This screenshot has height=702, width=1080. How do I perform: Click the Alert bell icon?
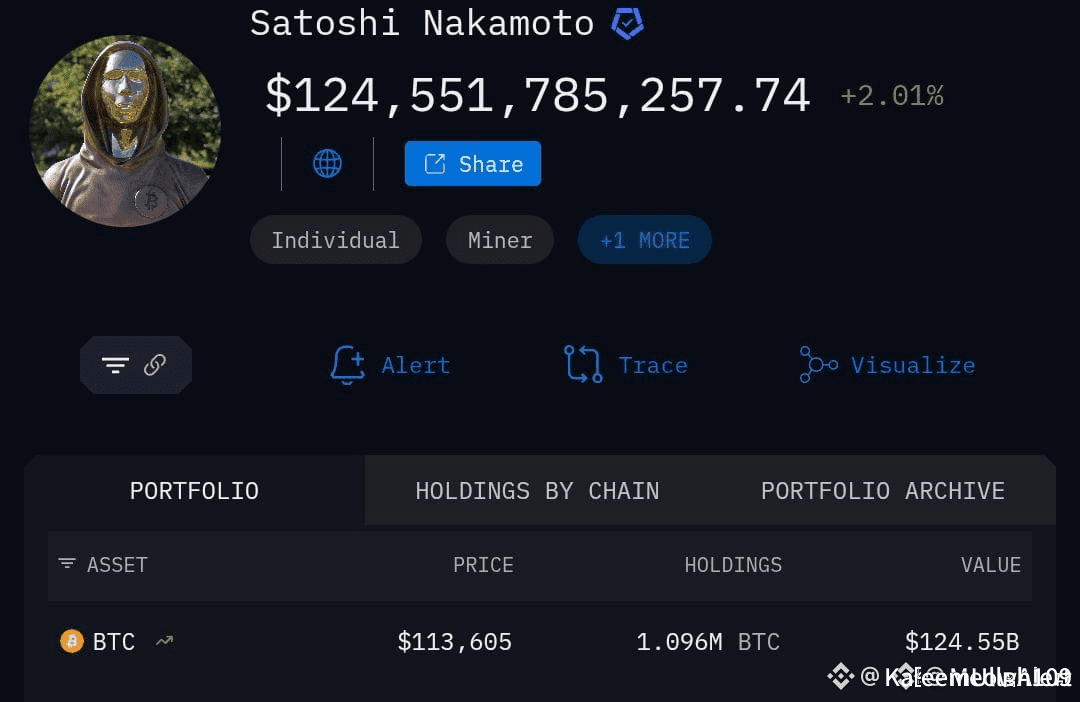click(x=347, y=365)
